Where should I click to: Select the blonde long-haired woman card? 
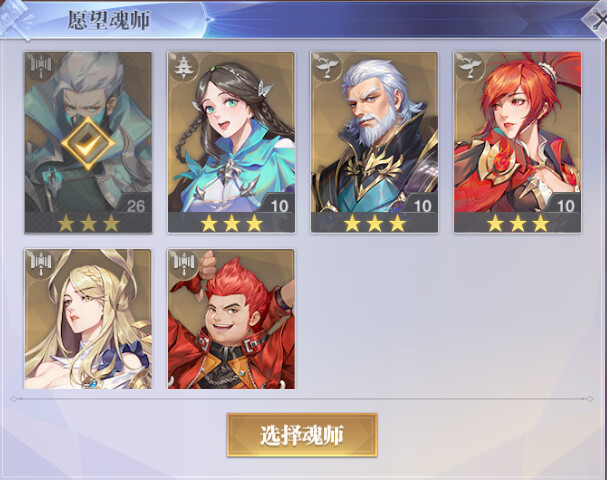tap(88, 319)
